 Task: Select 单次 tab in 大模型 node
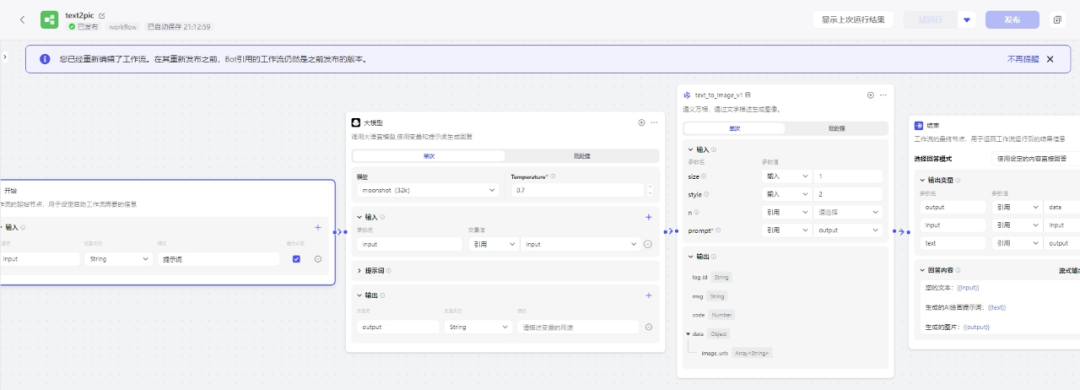pyautogui.click(x=428, y=156)
